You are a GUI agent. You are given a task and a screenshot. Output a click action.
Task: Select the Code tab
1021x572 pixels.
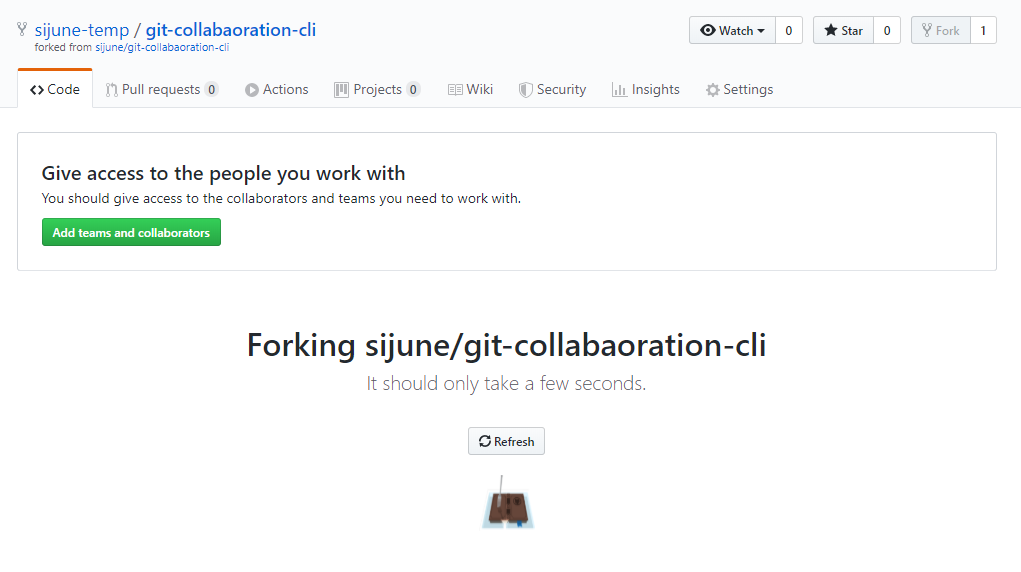pos(55,89)
